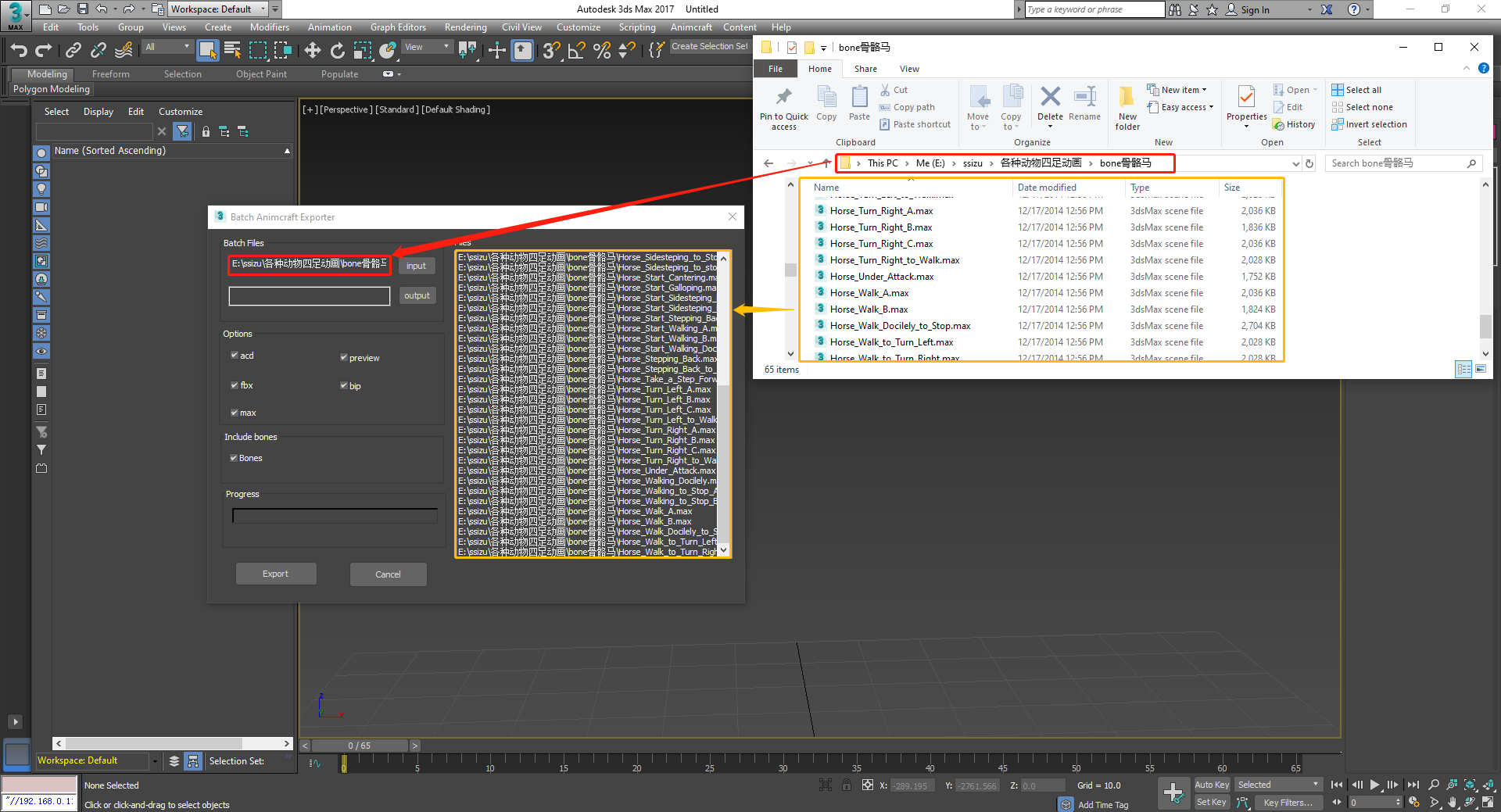Click the Export button
Viewport: 1501px width, 812px height.
click(x=276, y=574)
